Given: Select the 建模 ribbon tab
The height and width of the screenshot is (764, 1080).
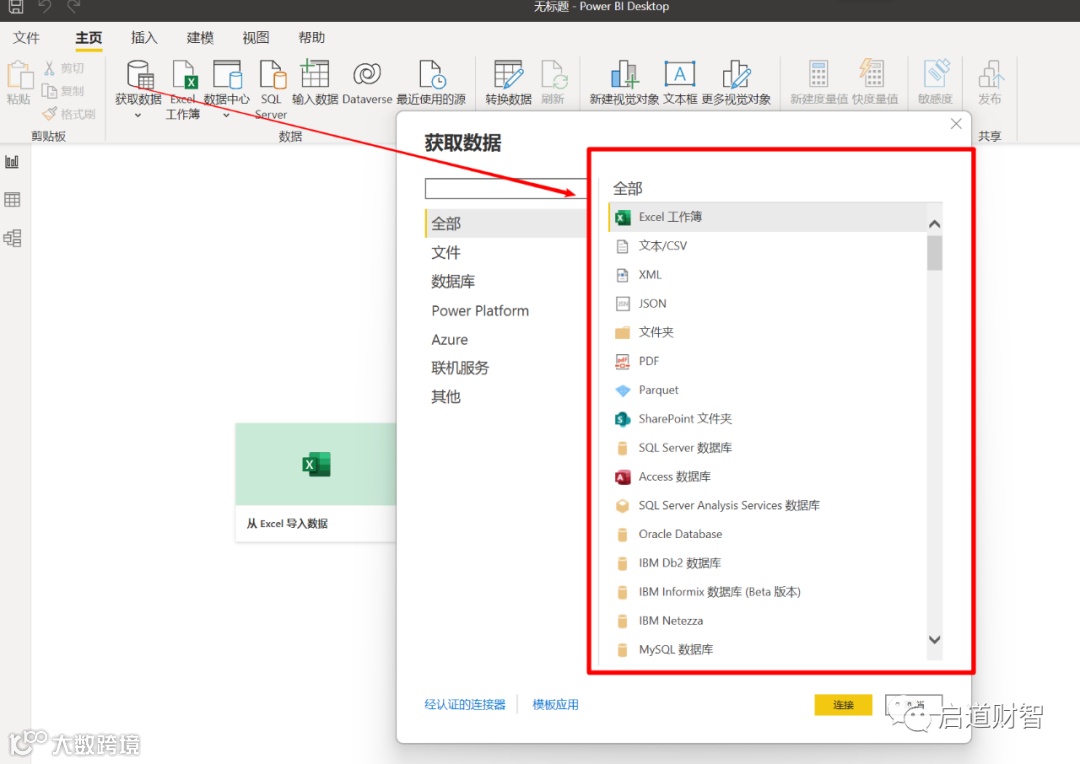Looking at the screenshot, I should 200,38.
